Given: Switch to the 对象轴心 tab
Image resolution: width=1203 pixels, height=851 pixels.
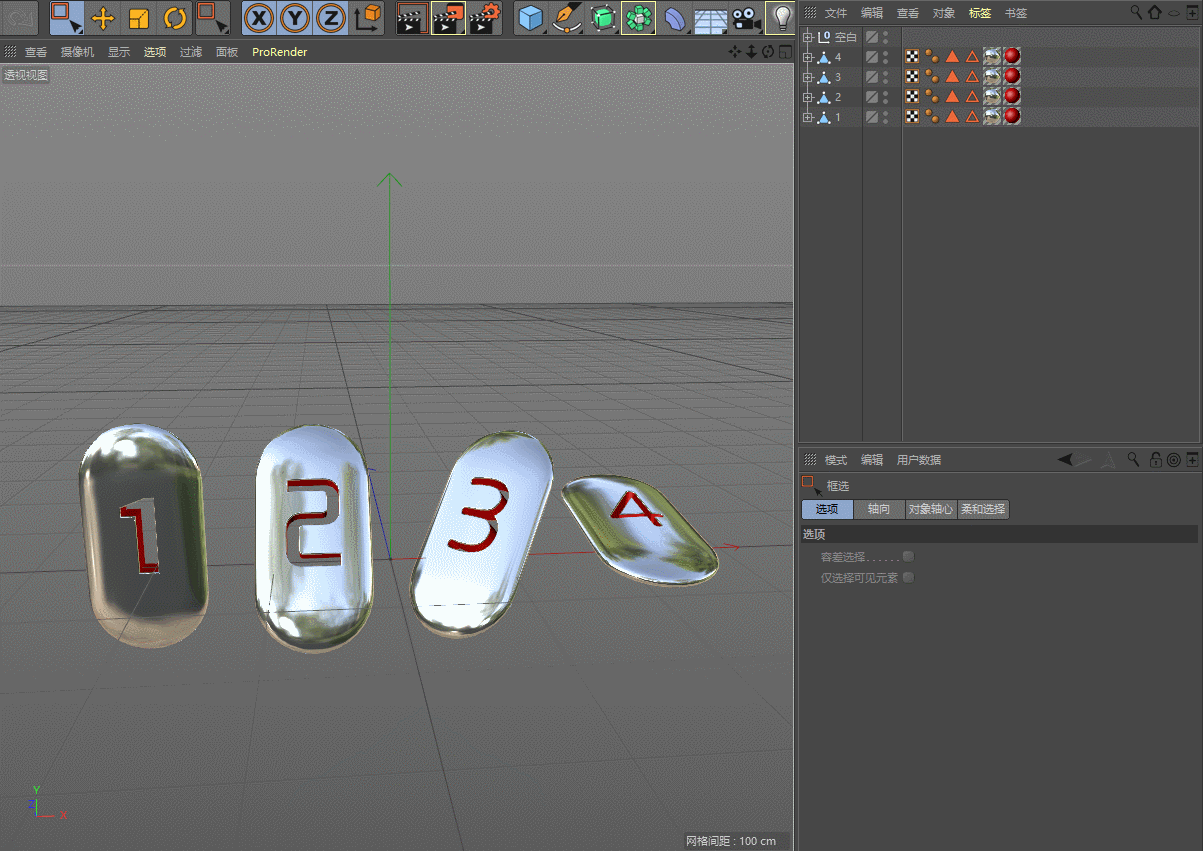Looking at the screenshot, I should point(930,509).
